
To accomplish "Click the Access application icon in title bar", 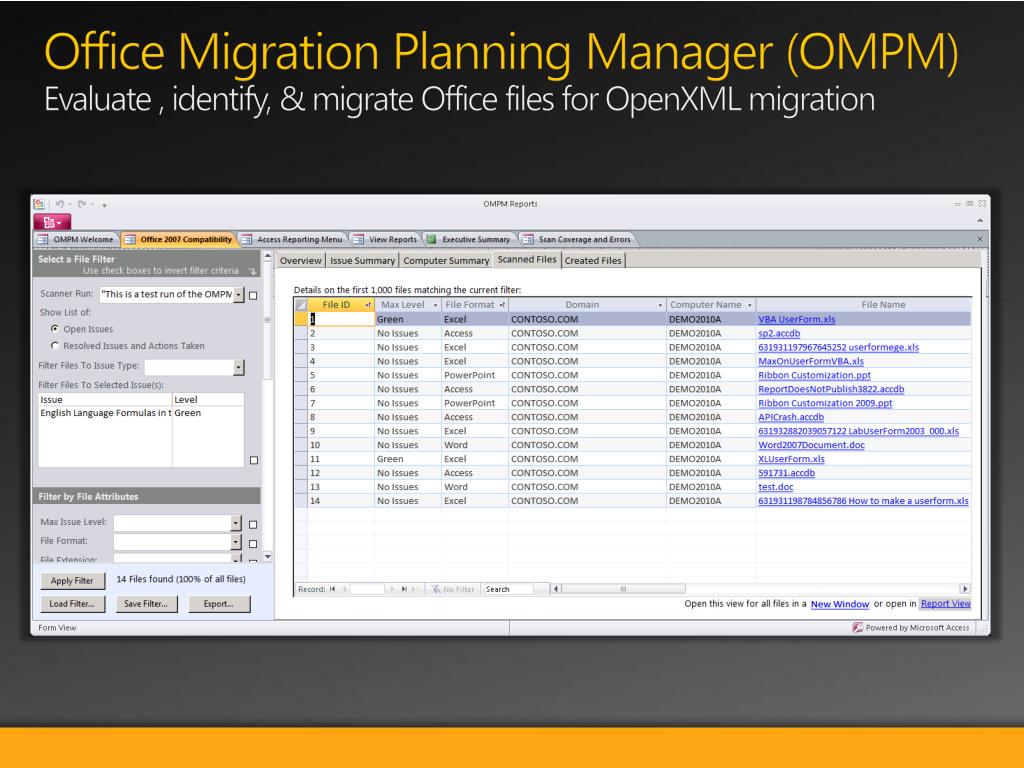I will click(x=39, y=204).
